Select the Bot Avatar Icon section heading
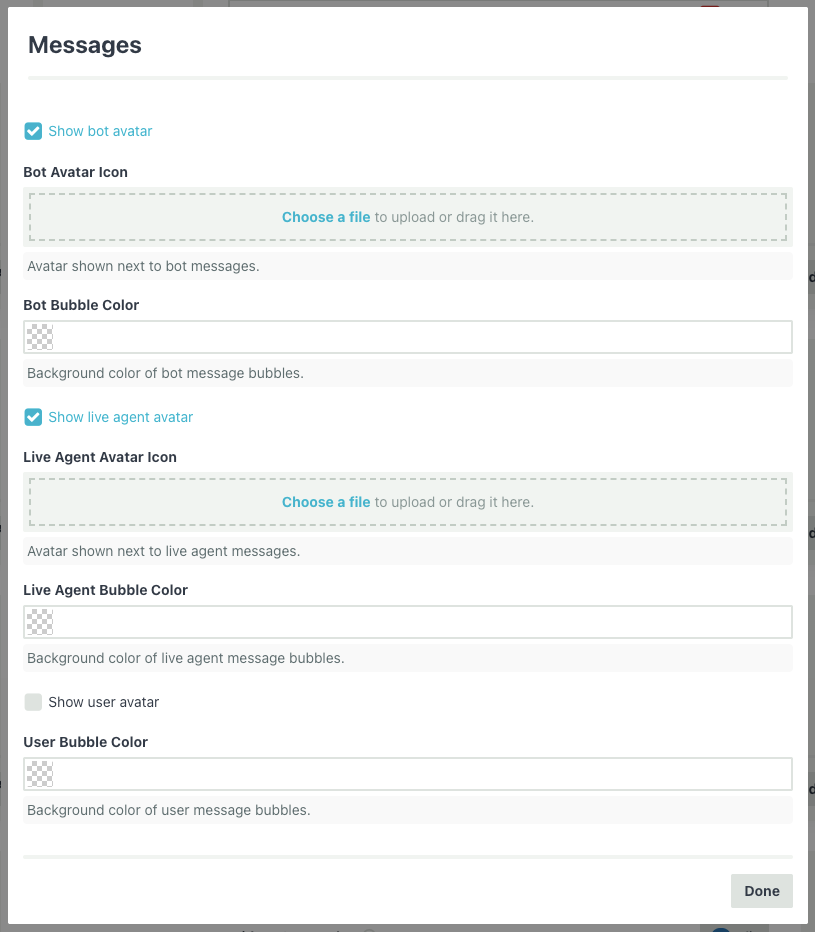 tap(75, 172)
